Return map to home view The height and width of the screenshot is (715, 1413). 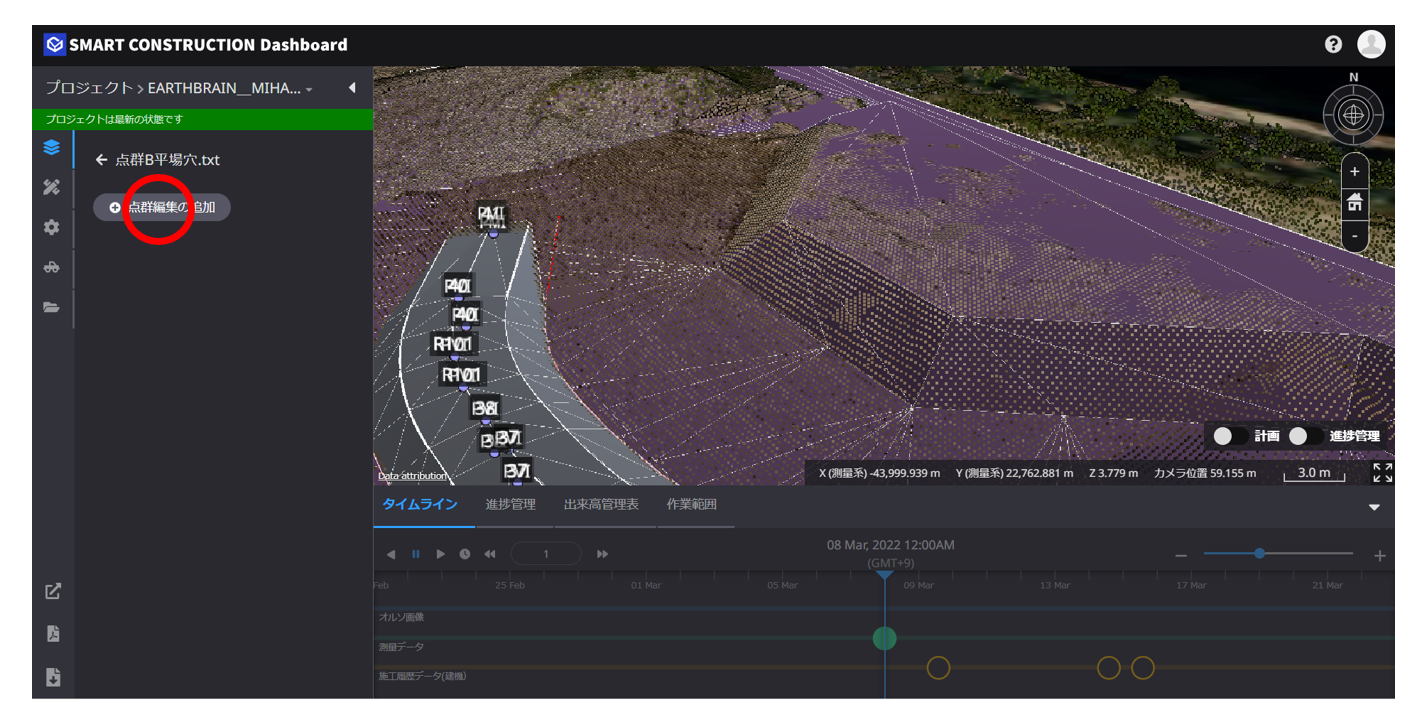tap(1354, 203)
